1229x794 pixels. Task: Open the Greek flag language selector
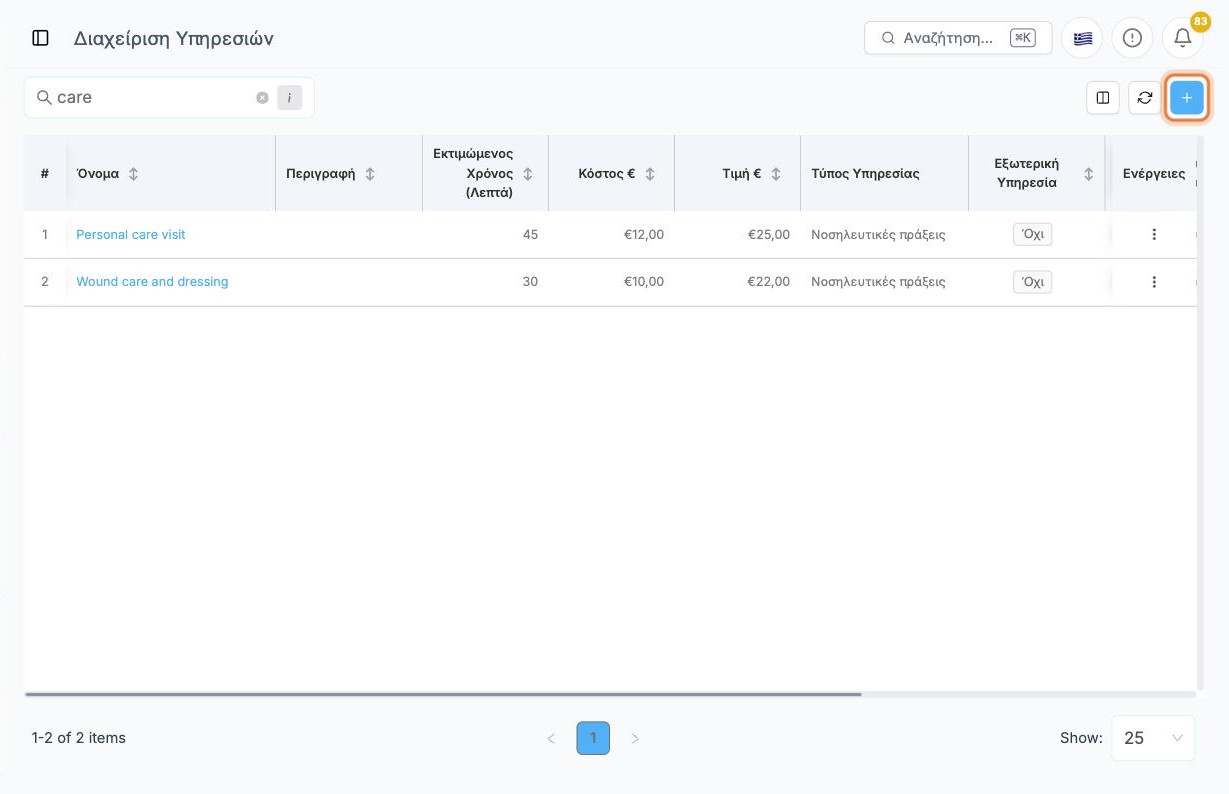[x=1082, y=38]
